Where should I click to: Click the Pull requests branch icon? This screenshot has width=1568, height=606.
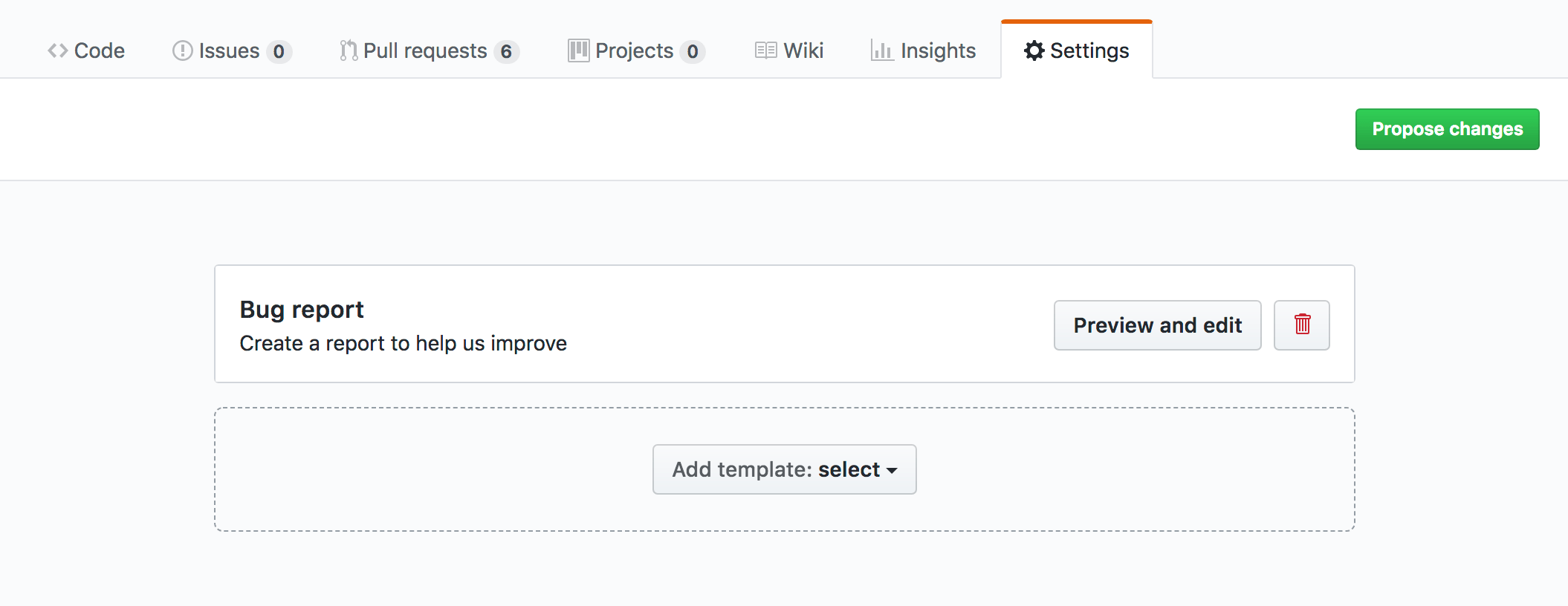pos(349,50)
